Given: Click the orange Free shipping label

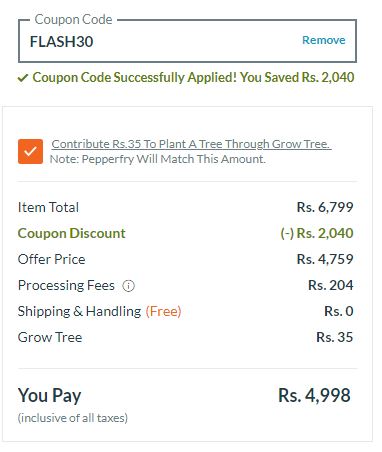Looking at the screenshot, I should [x=163, y=311].
